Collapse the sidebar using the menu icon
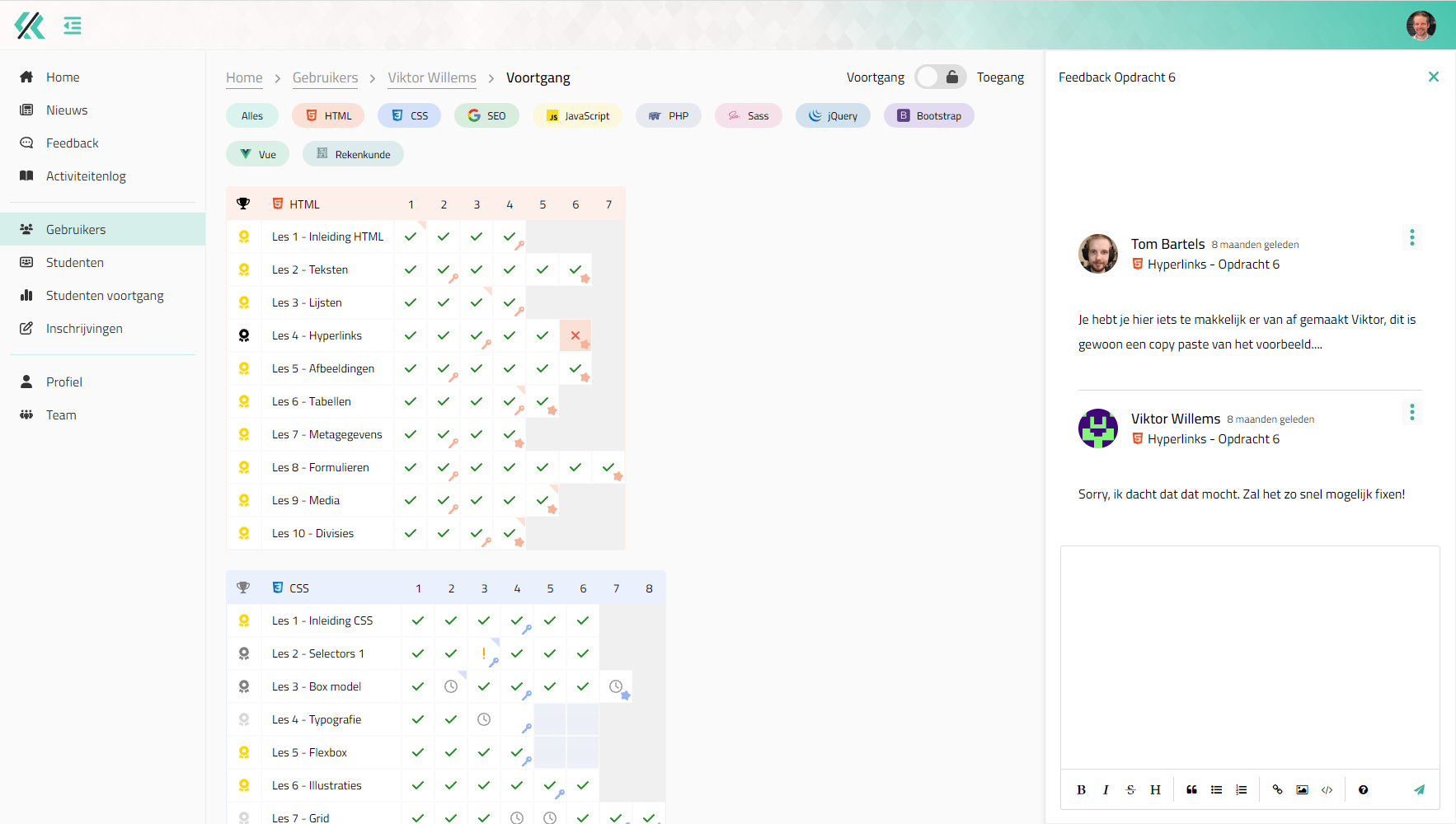This screenshot has height=824, width=1456. (73, 26)
